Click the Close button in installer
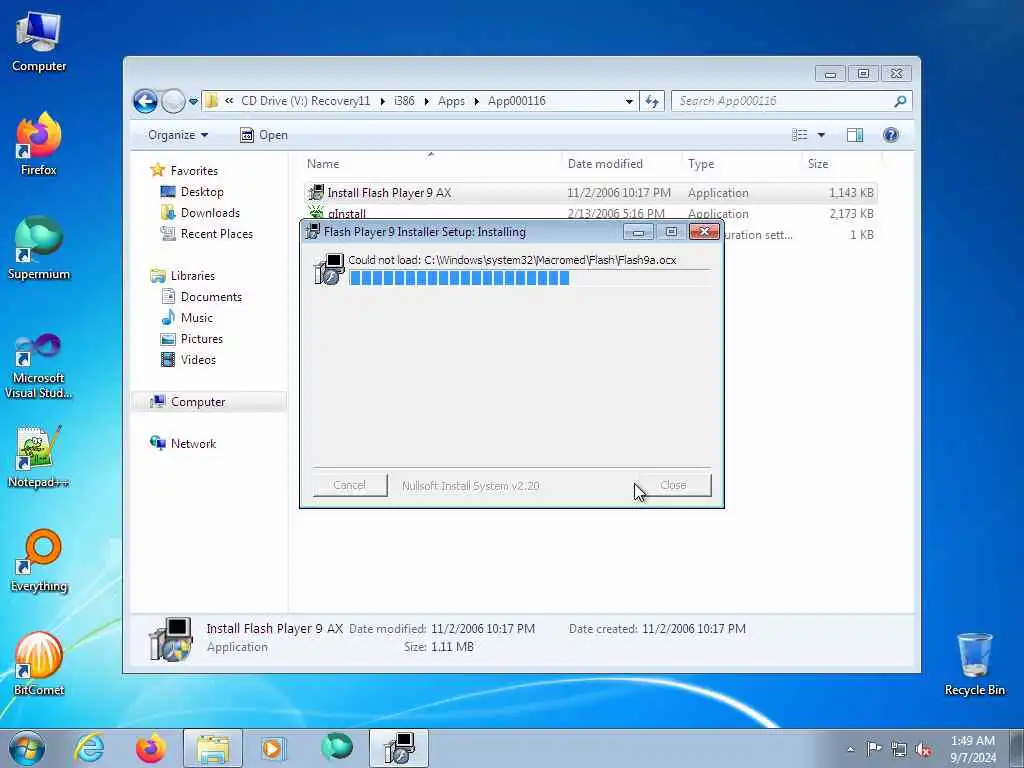Image resolution: width=1024 pixels, height=768 pixels. tap(673, 485)
